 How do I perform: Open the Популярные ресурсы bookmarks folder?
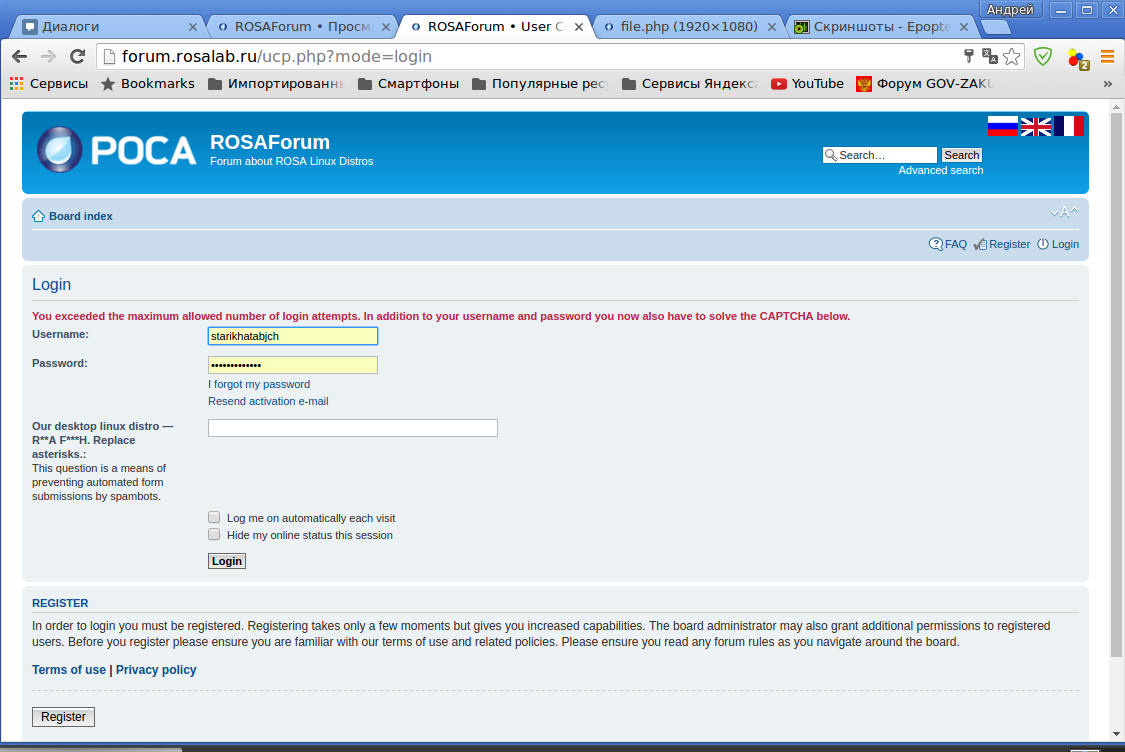click(540, 83)
